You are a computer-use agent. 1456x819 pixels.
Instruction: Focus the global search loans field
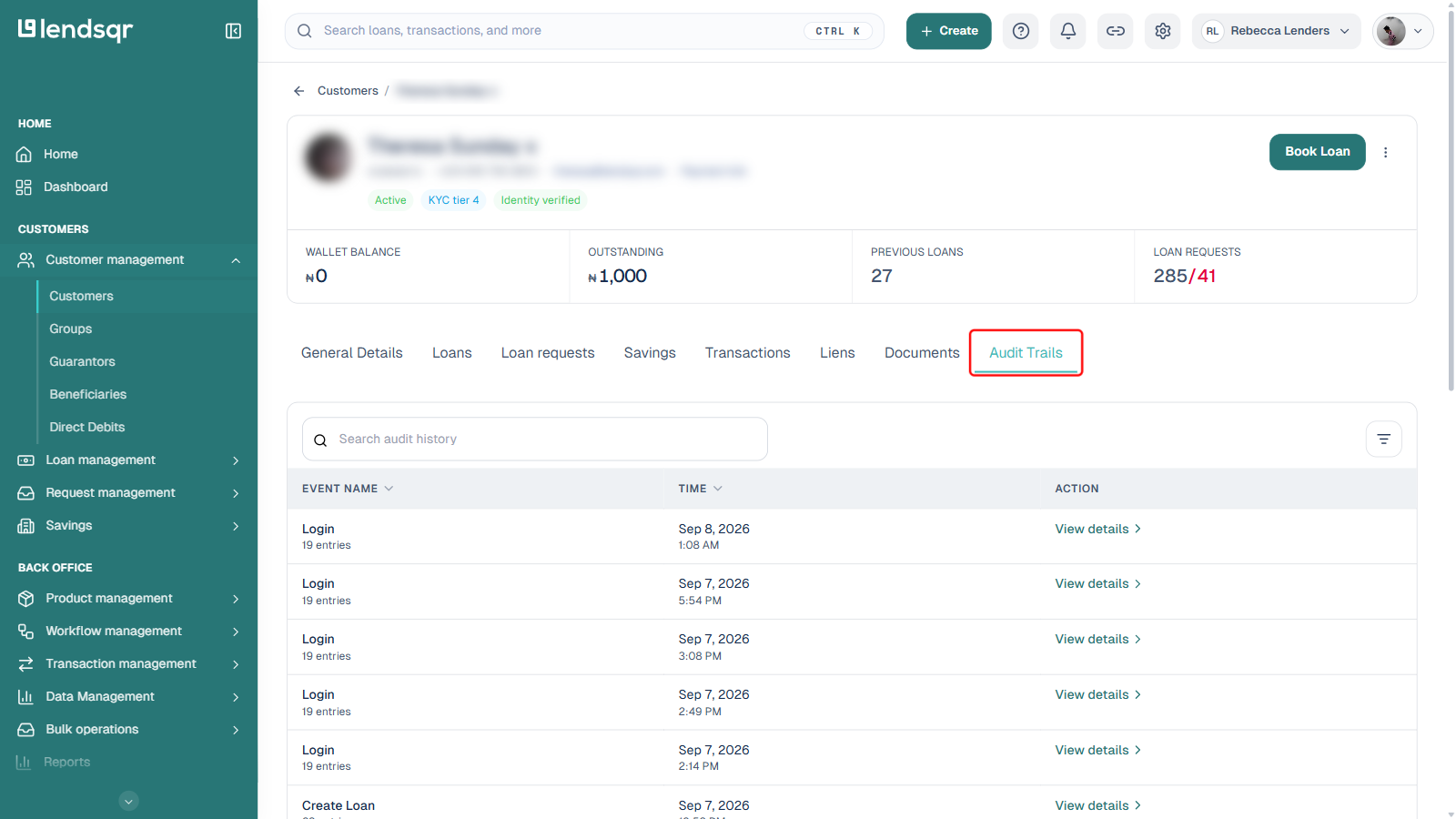point(584,31)
